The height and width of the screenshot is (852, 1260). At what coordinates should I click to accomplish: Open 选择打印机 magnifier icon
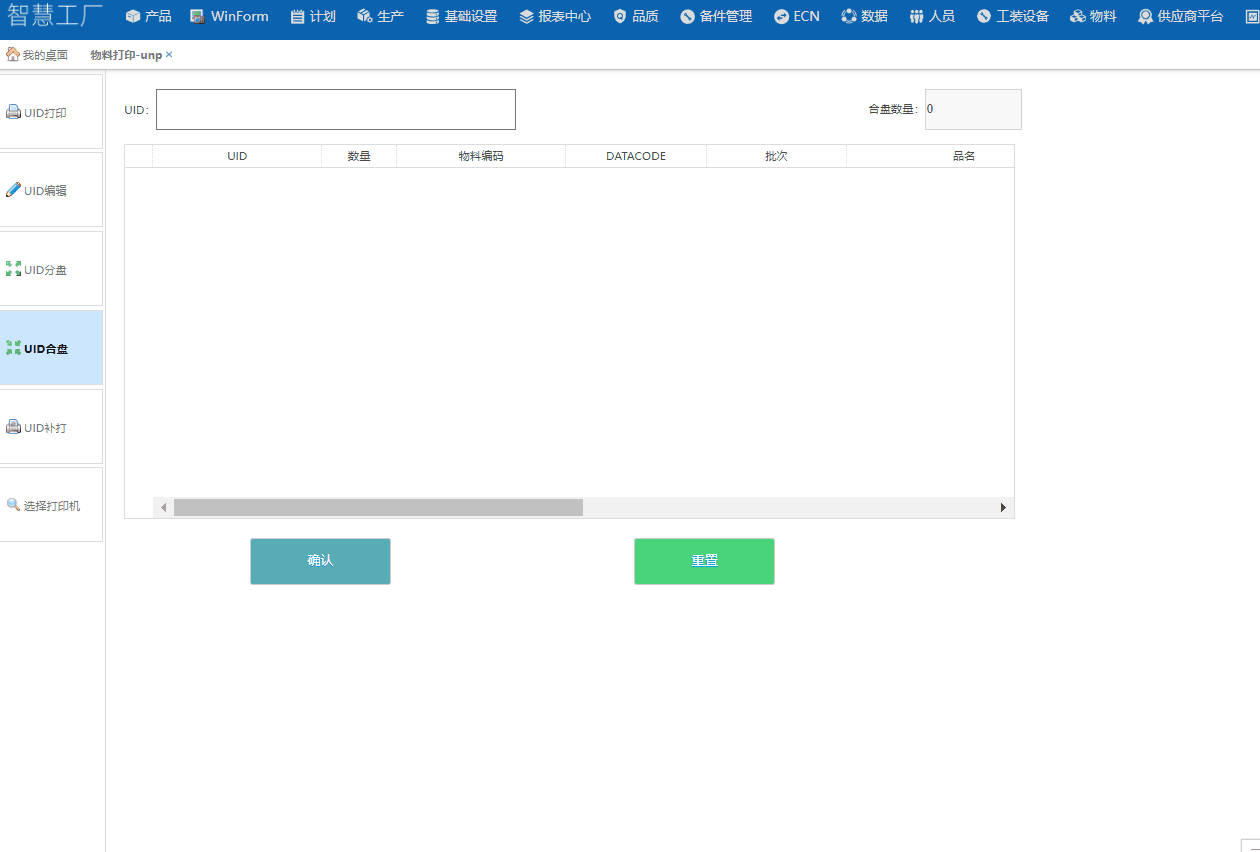(13, 505)
